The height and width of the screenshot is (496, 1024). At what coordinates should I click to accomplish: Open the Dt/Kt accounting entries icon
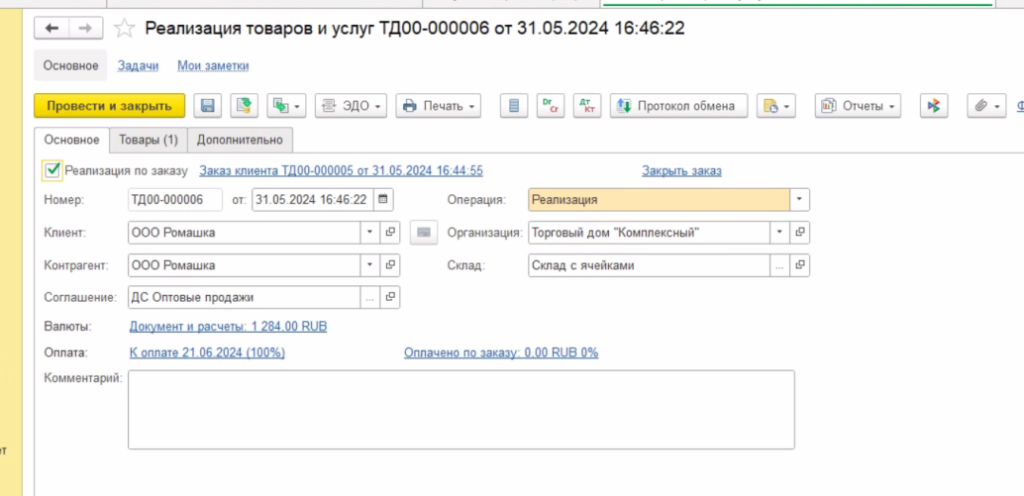tap(587, 106)
